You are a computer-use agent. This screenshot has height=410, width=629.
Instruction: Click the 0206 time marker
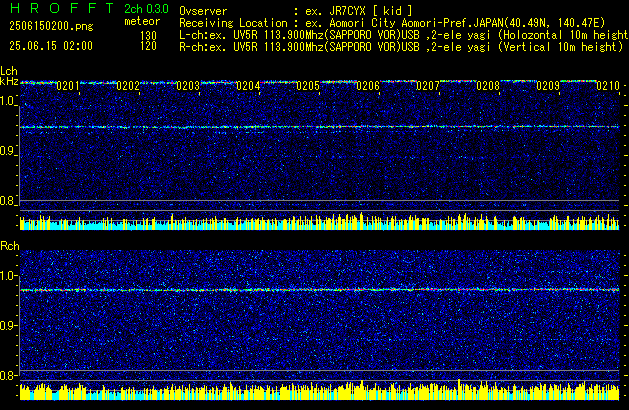(x=368, y=86)
